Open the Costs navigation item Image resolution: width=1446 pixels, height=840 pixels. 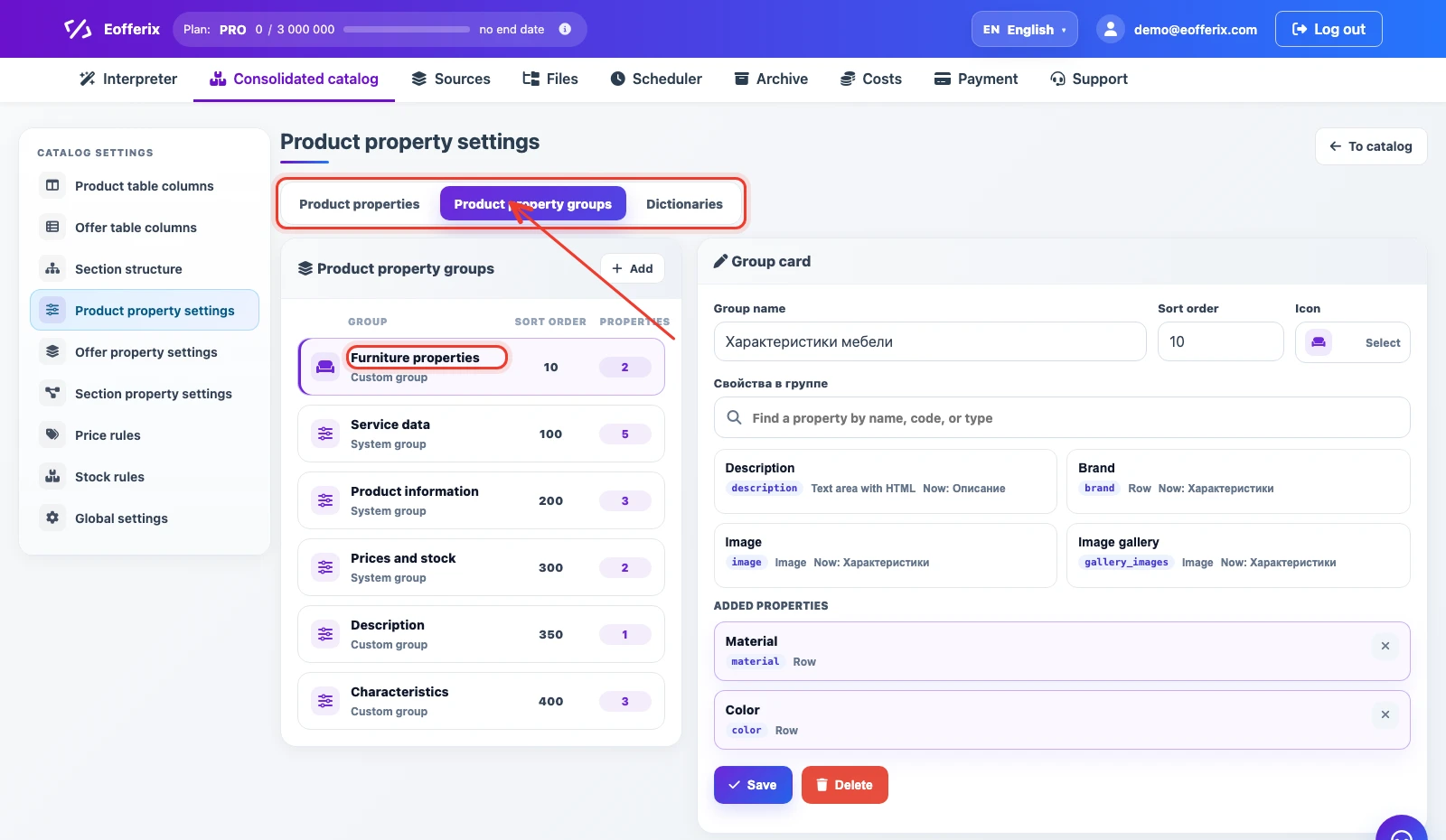tap(871, 79)
